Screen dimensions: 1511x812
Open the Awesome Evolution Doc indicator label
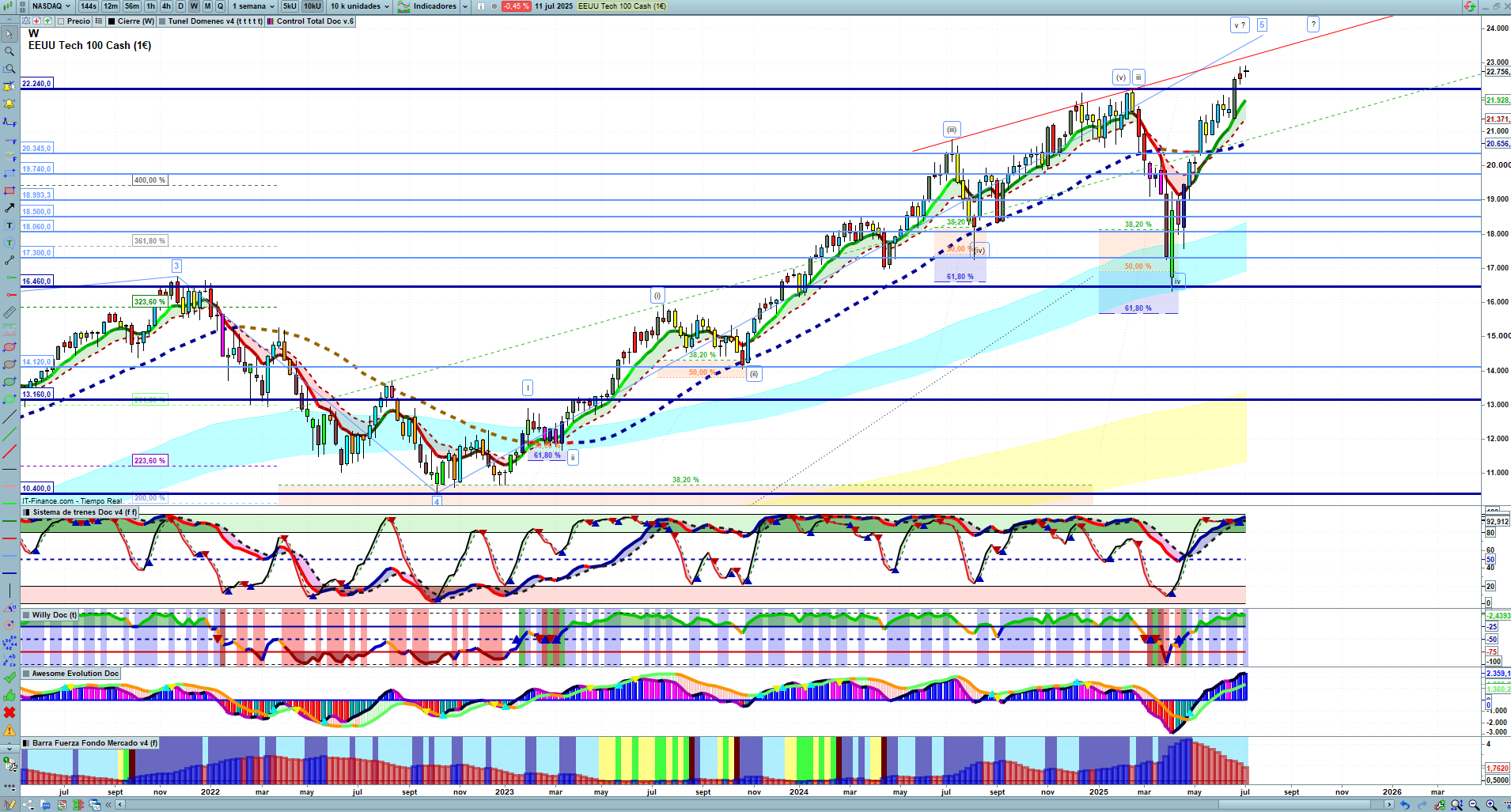[x=70, y=674]
